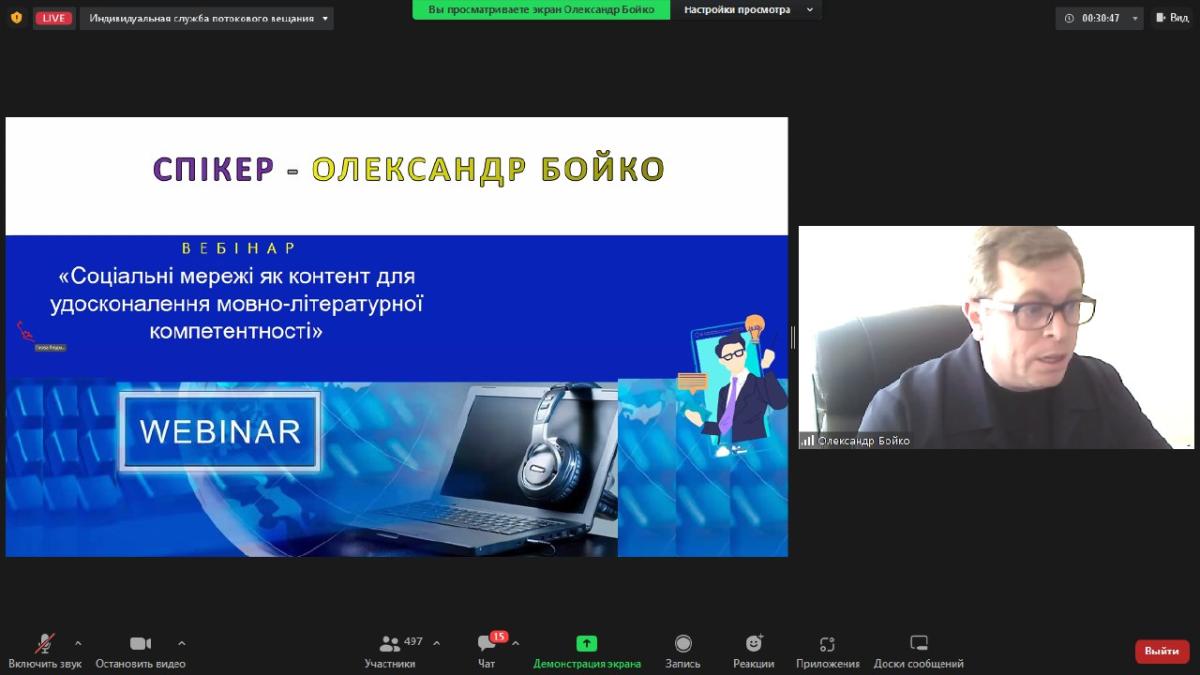Expand the arrow beside the meeting timer
This screenshot has height=675, width=1200.
1135,18
